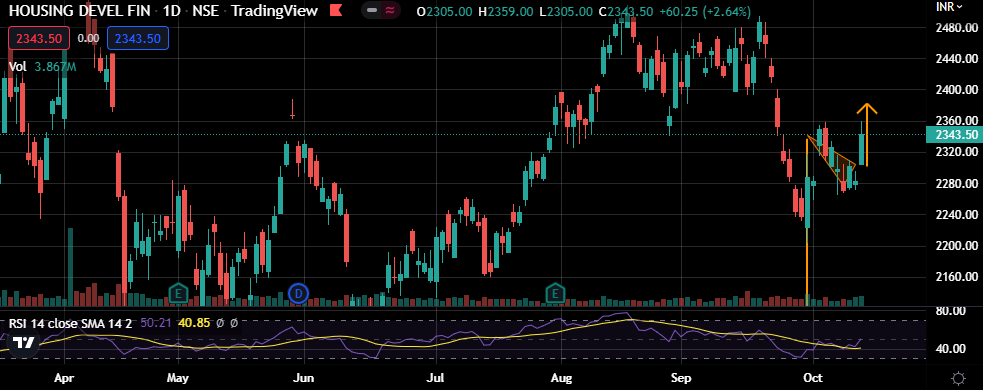The height and width of the screenshot is (390, 983).
Task: Click the TradingView logo in the RSI pane
Action: [x=24, y=342]
